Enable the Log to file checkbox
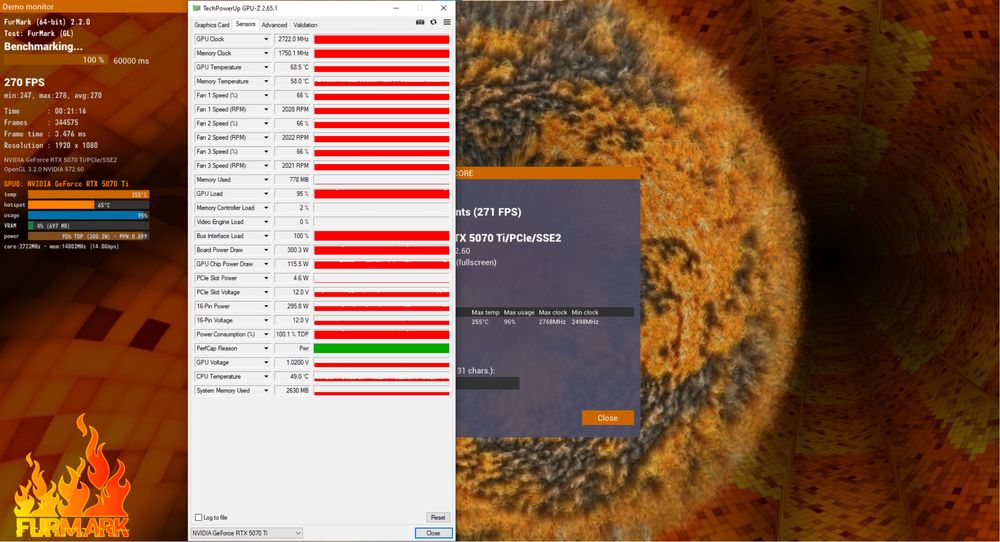This screenshot has height=542, width=1000. [198, 517]
